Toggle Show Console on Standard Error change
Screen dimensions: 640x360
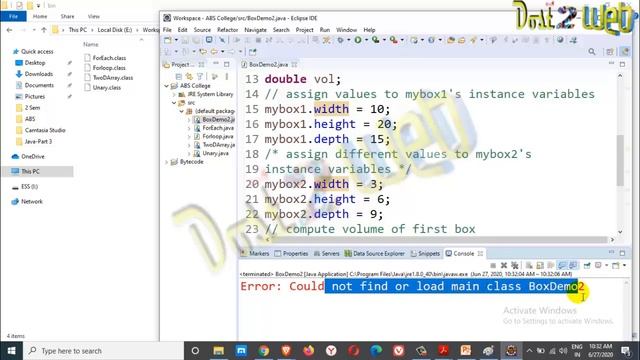tap(573, 265)
